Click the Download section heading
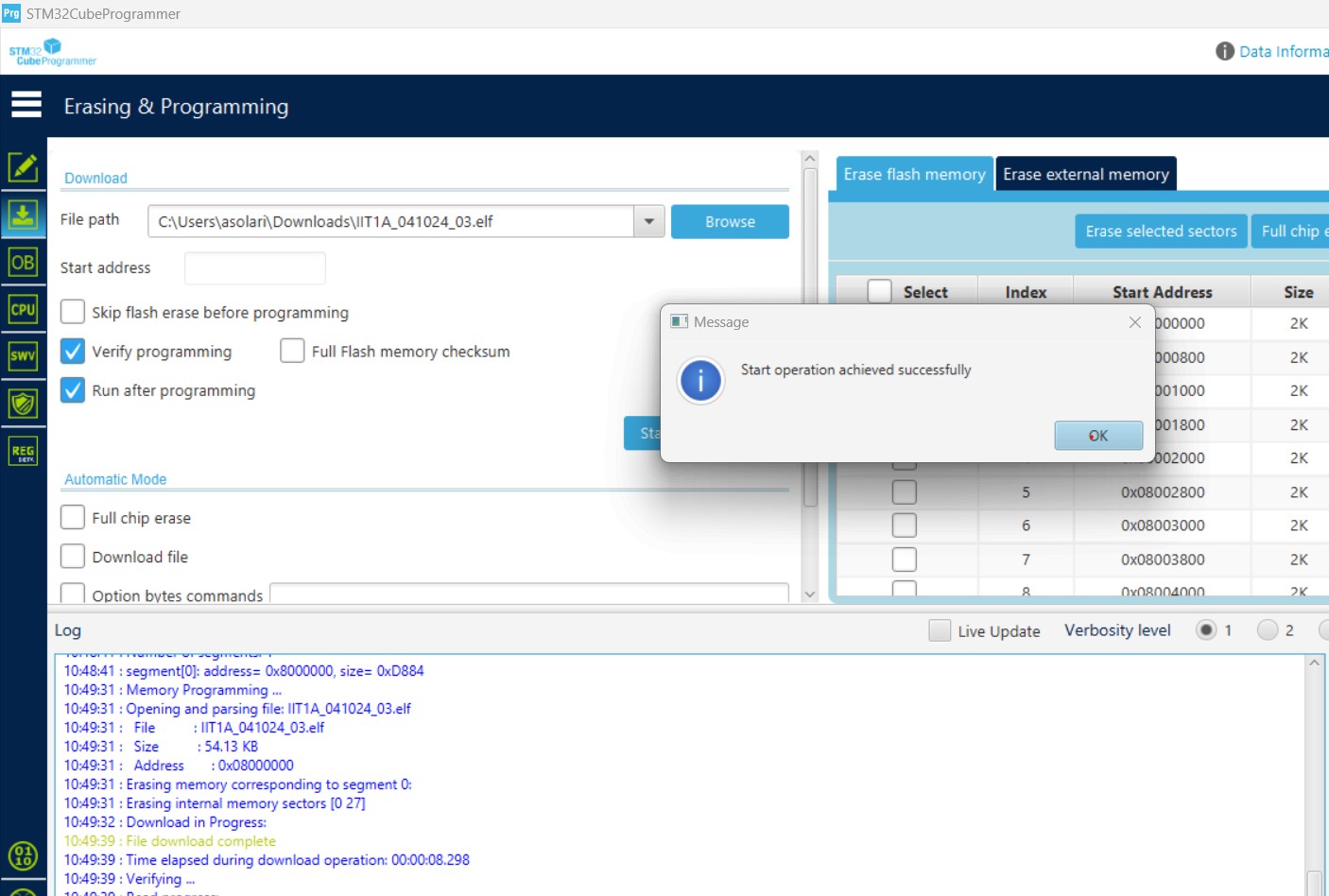The image size is (1329, 896). tap(95, 178)
